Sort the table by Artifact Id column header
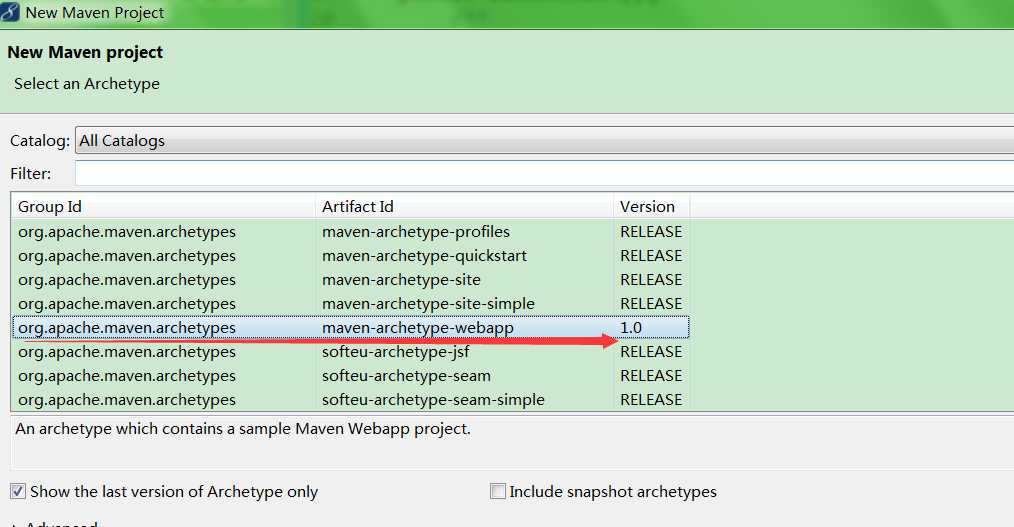This screenshot has height=527, width=1014. 464,206
